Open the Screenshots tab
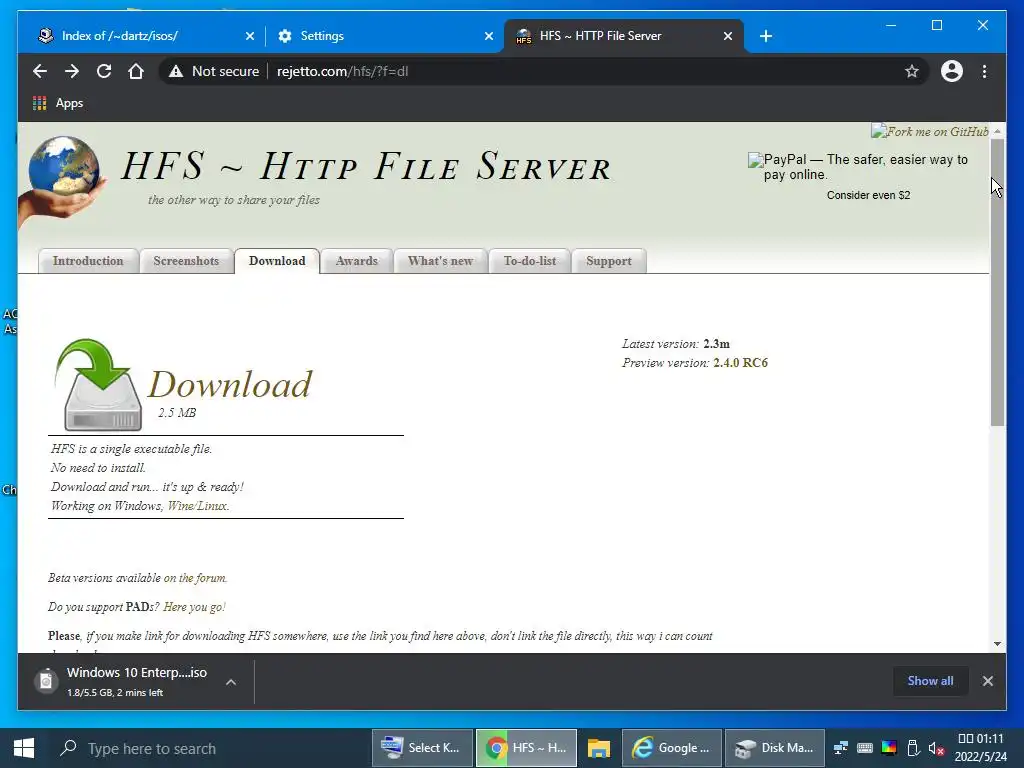The width and height of the screenshot is (1024, 768). [x=186, y=261]
